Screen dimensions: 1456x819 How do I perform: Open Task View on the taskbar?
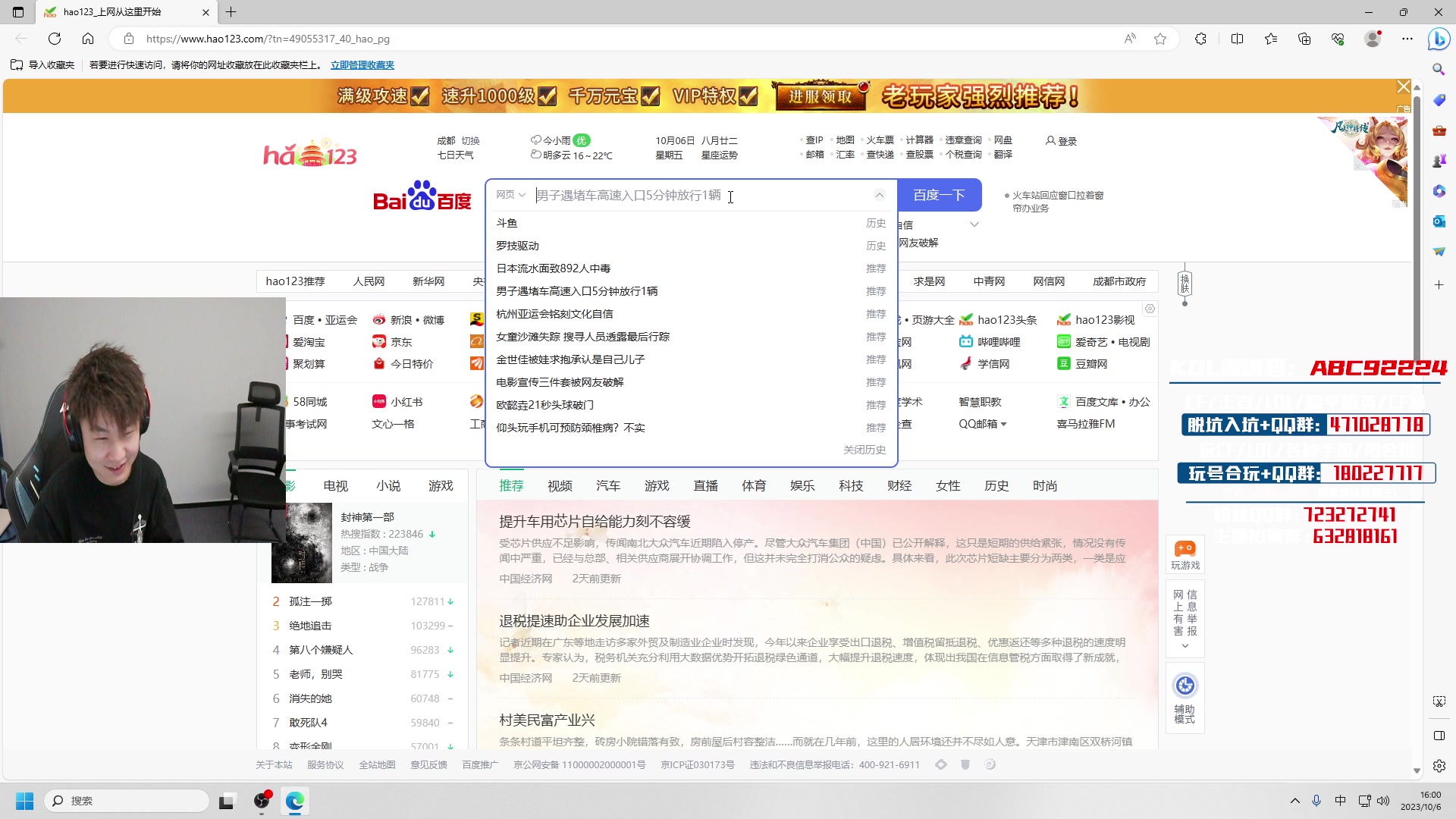tap(226, 801)
